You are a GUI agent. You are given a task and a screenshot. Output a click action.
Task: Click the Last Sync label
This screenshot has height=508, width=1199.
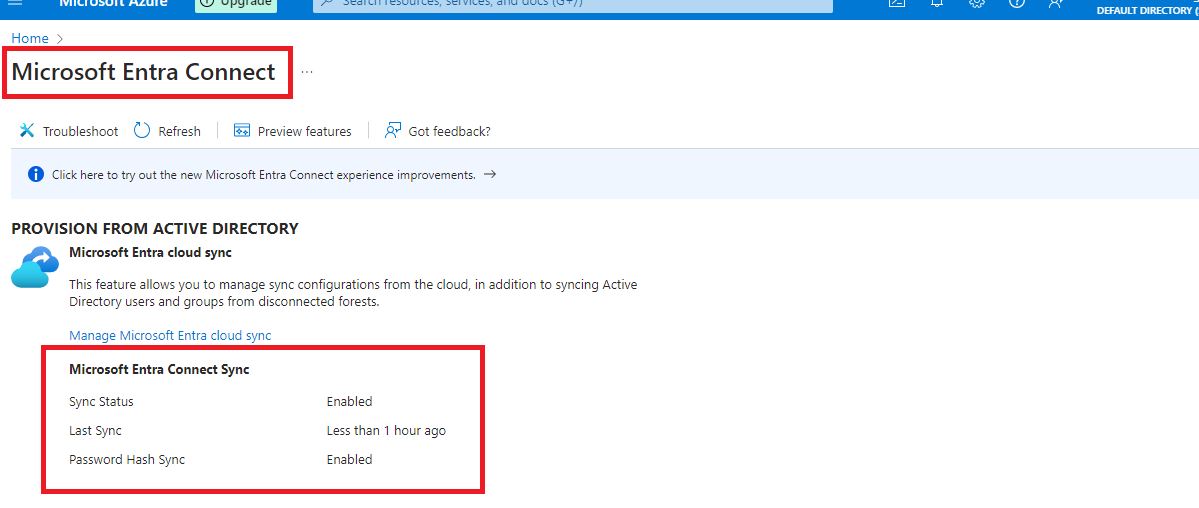tap(95, 431)
